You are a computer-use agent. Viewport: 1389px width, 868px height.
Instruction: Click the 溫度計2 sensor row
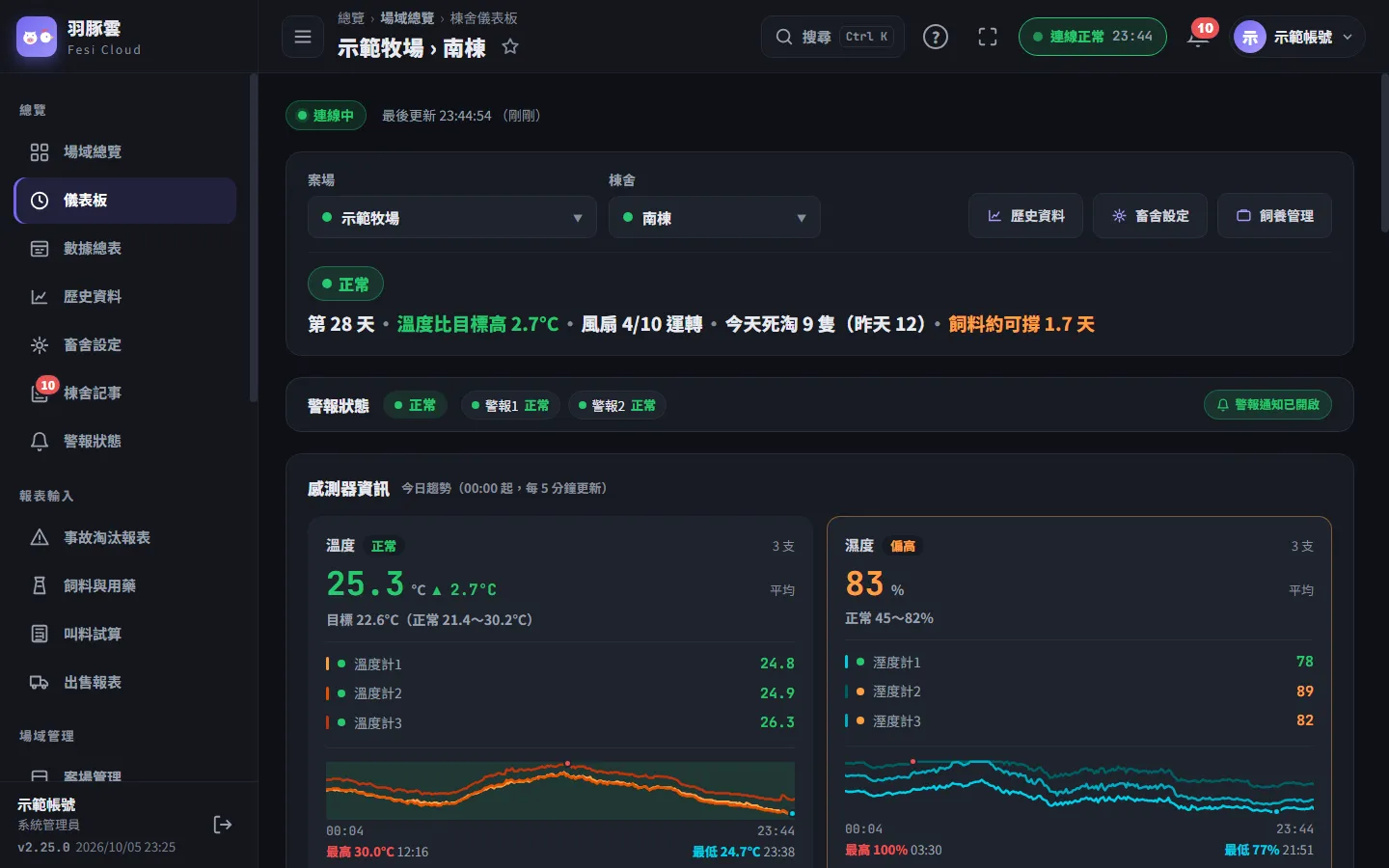560,693
